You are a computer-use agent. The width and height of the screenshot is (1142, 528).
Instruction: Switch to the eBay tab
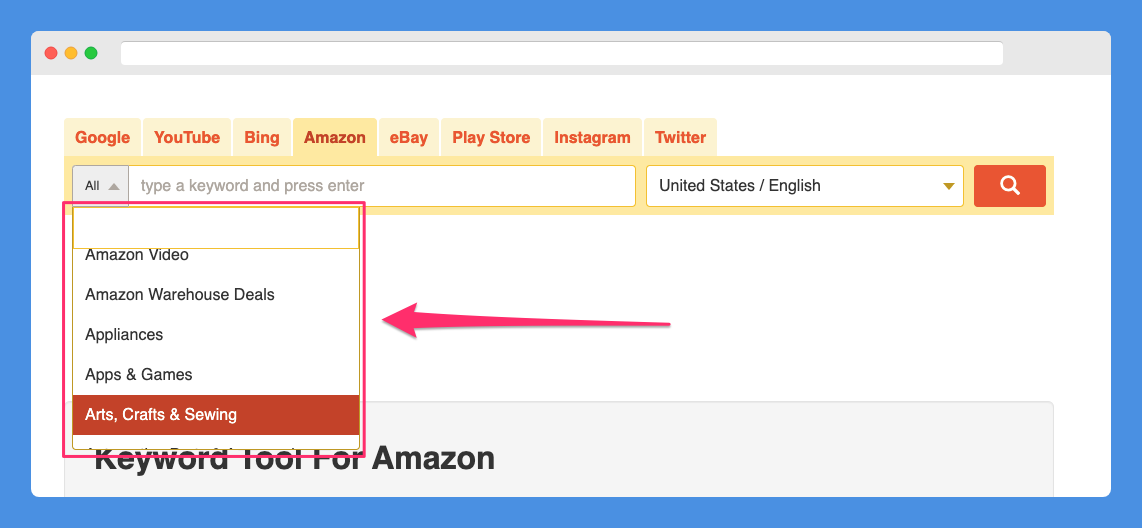point(409,137)
